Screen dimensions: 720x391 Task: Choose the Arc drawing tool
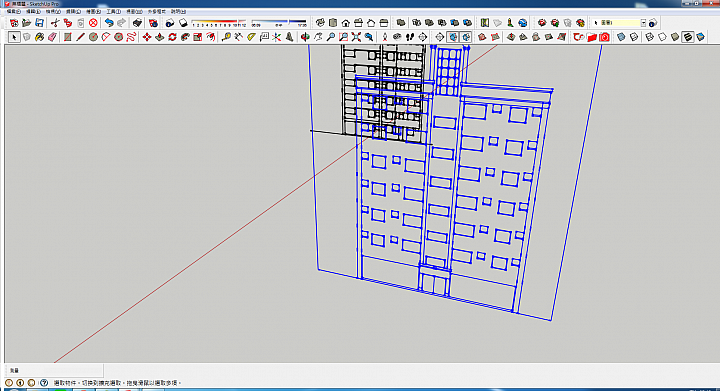pos(106,37)
